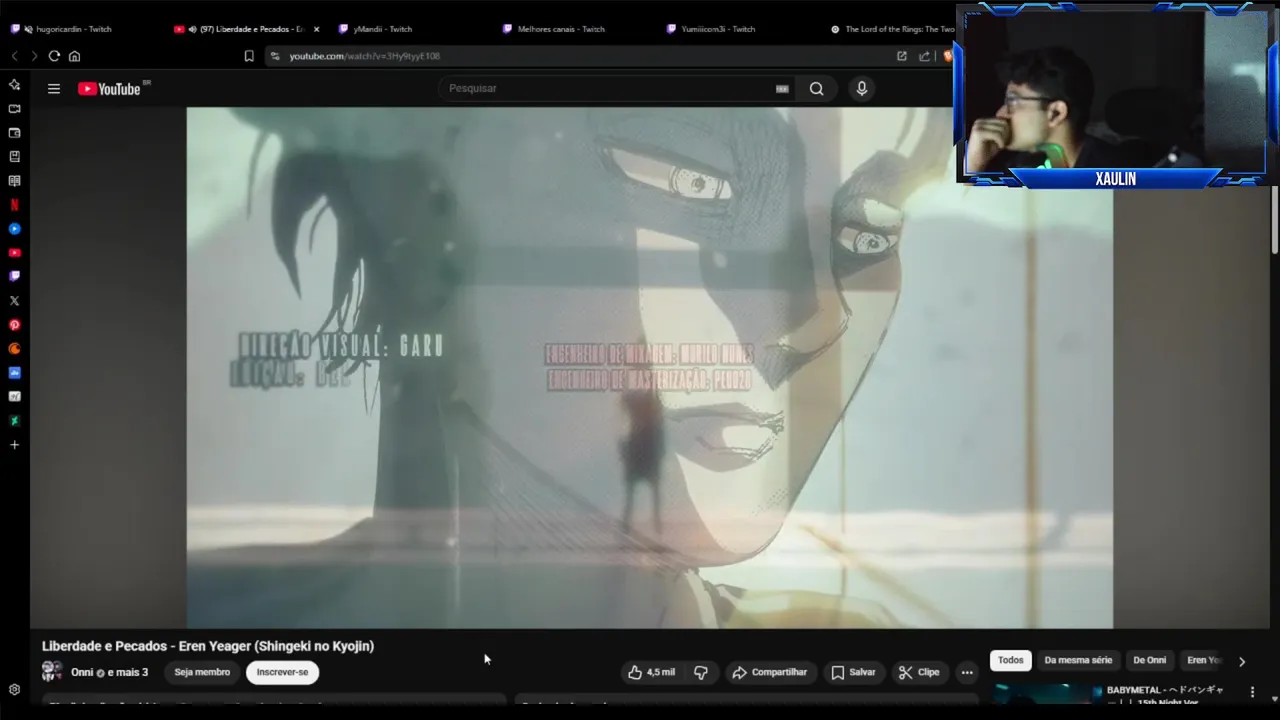This screenshot has height=720, width=1280.
Task: Open Pinterest from the browser sidebar
Action: 14,325
